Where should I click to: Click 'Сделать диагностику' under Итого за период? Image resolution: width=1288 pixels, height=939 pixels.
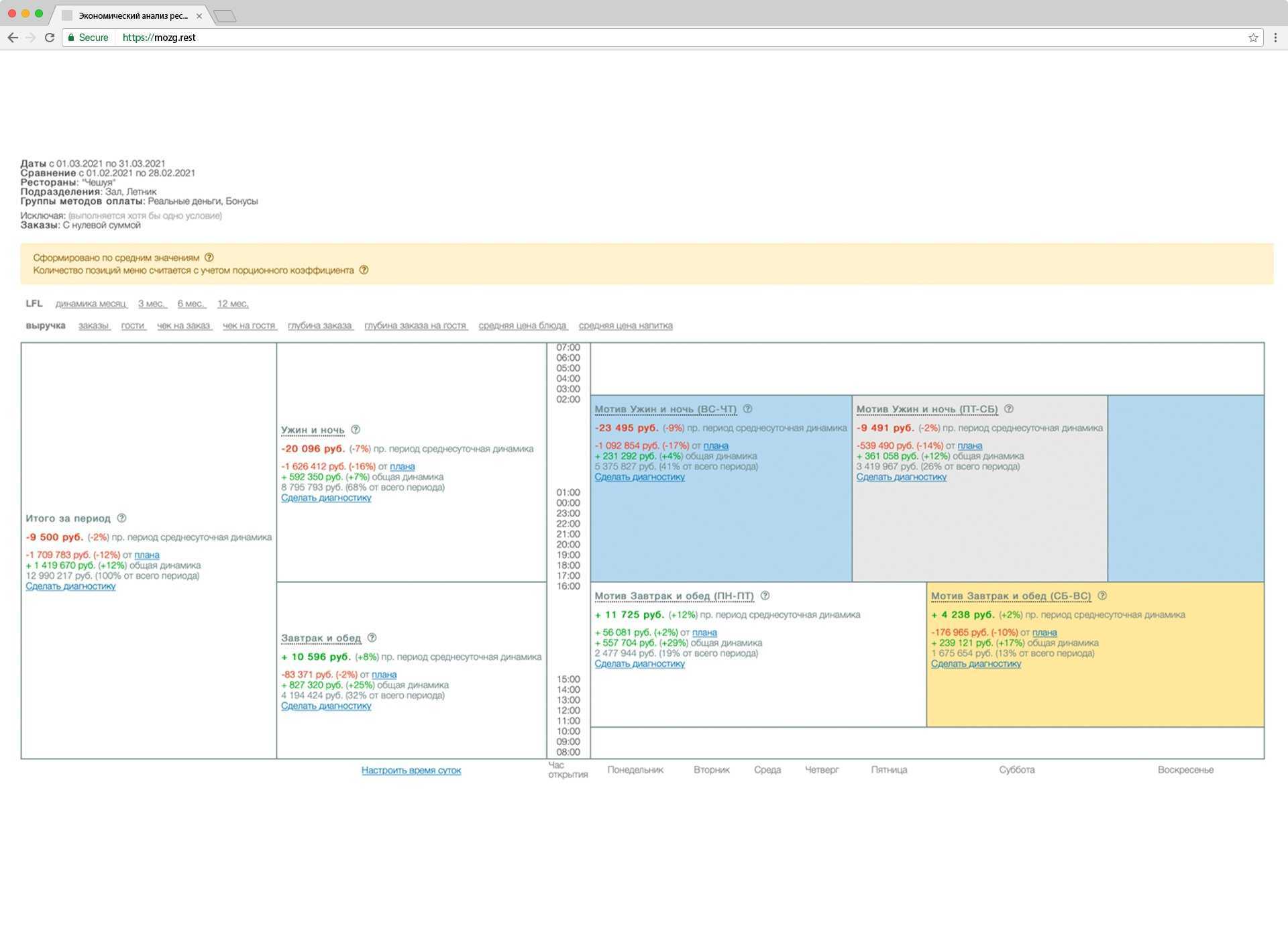pos(70,586)
